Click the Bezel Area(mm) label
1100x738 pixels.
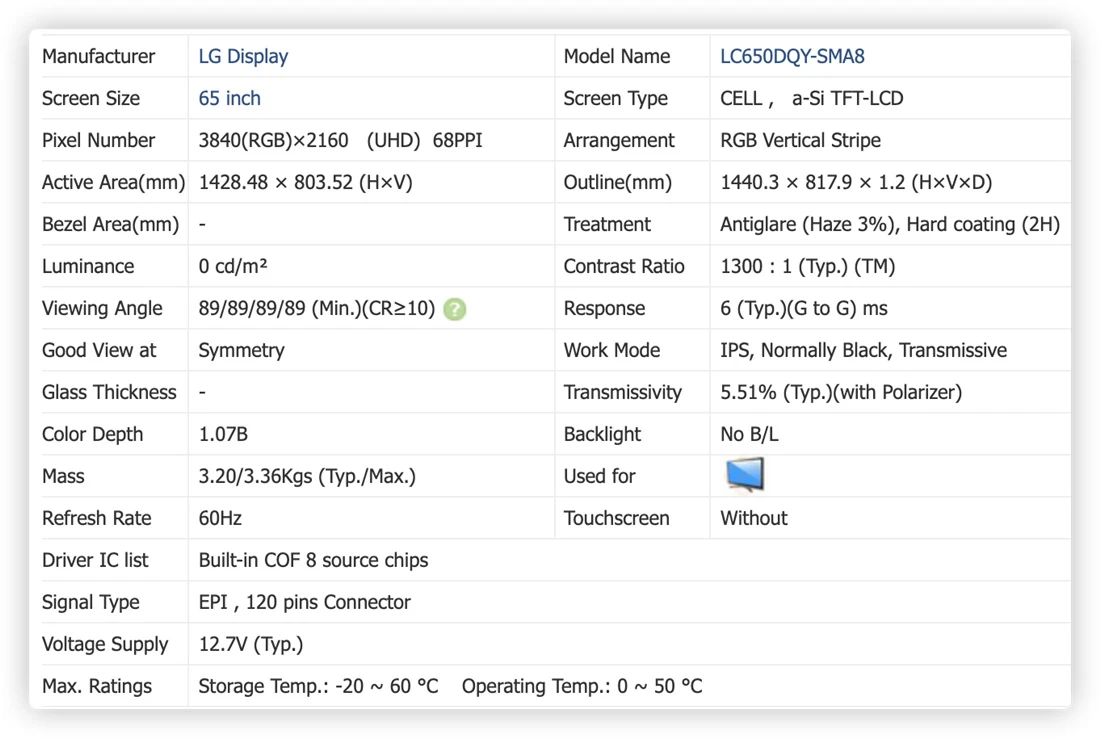[x=110, y=224]
